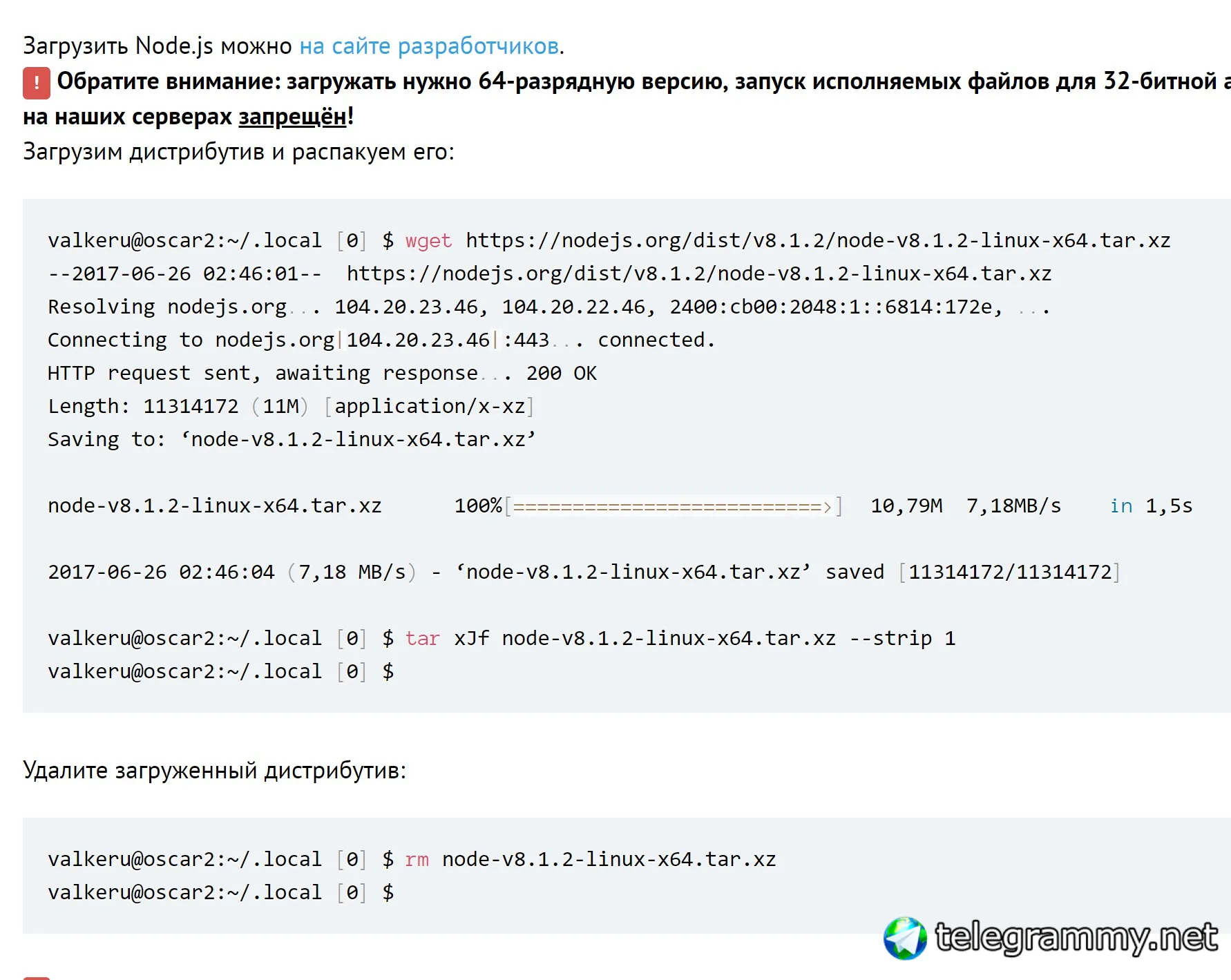The image size is (1231, 980).
Task: Click the '7,18MB/s' speed beside the progress bar
Action: coord(1013,506)
